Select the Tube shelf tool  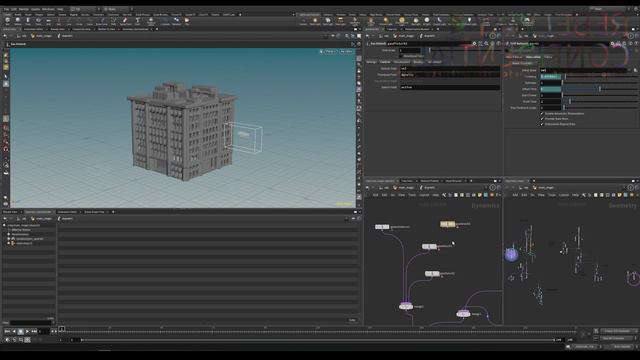(x=28, y=21)
